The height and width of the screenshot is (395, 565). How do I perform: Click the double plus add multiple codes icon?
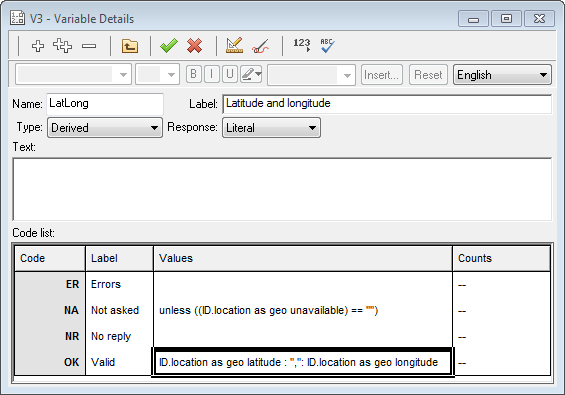point(62,46)
